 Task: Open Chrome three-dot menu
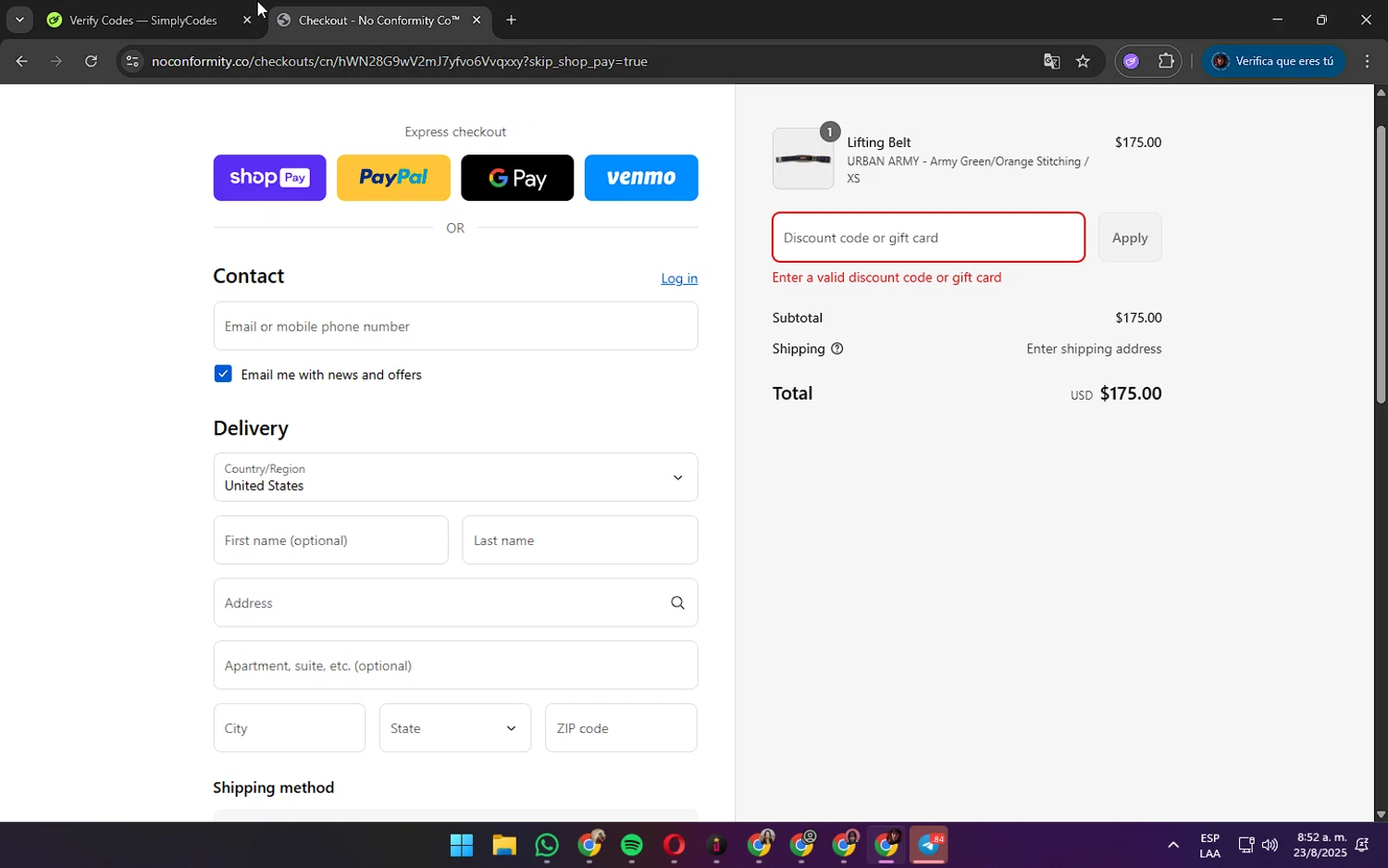[1367, 61]
